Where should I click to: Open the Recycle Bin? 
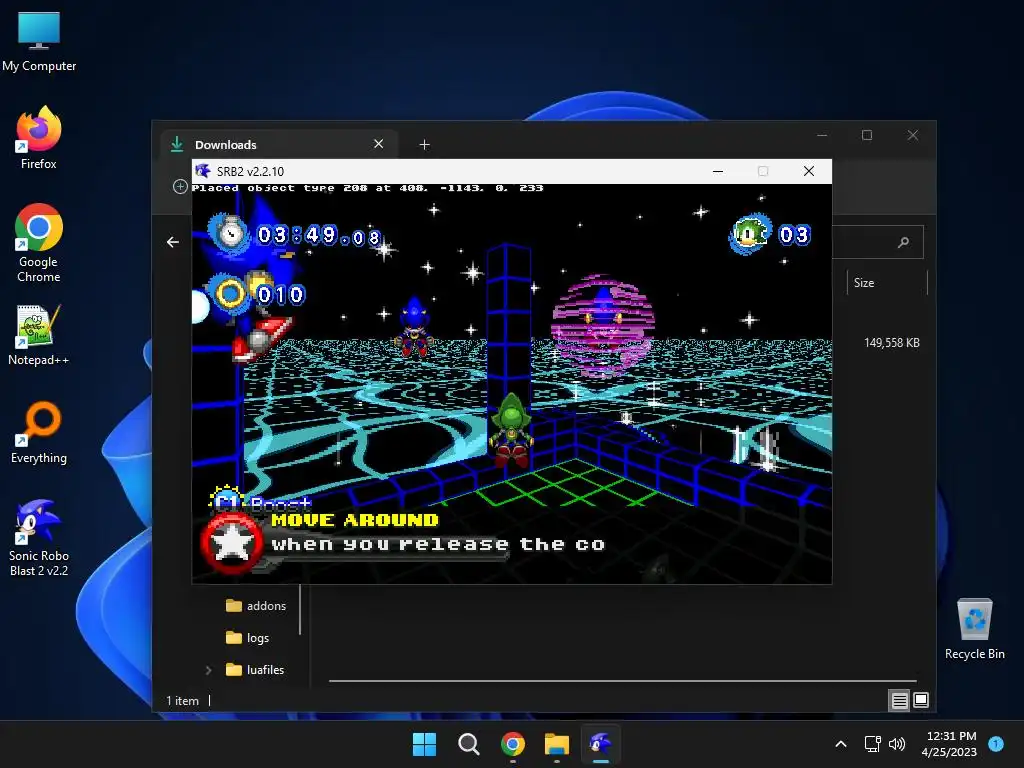point(974,628)
